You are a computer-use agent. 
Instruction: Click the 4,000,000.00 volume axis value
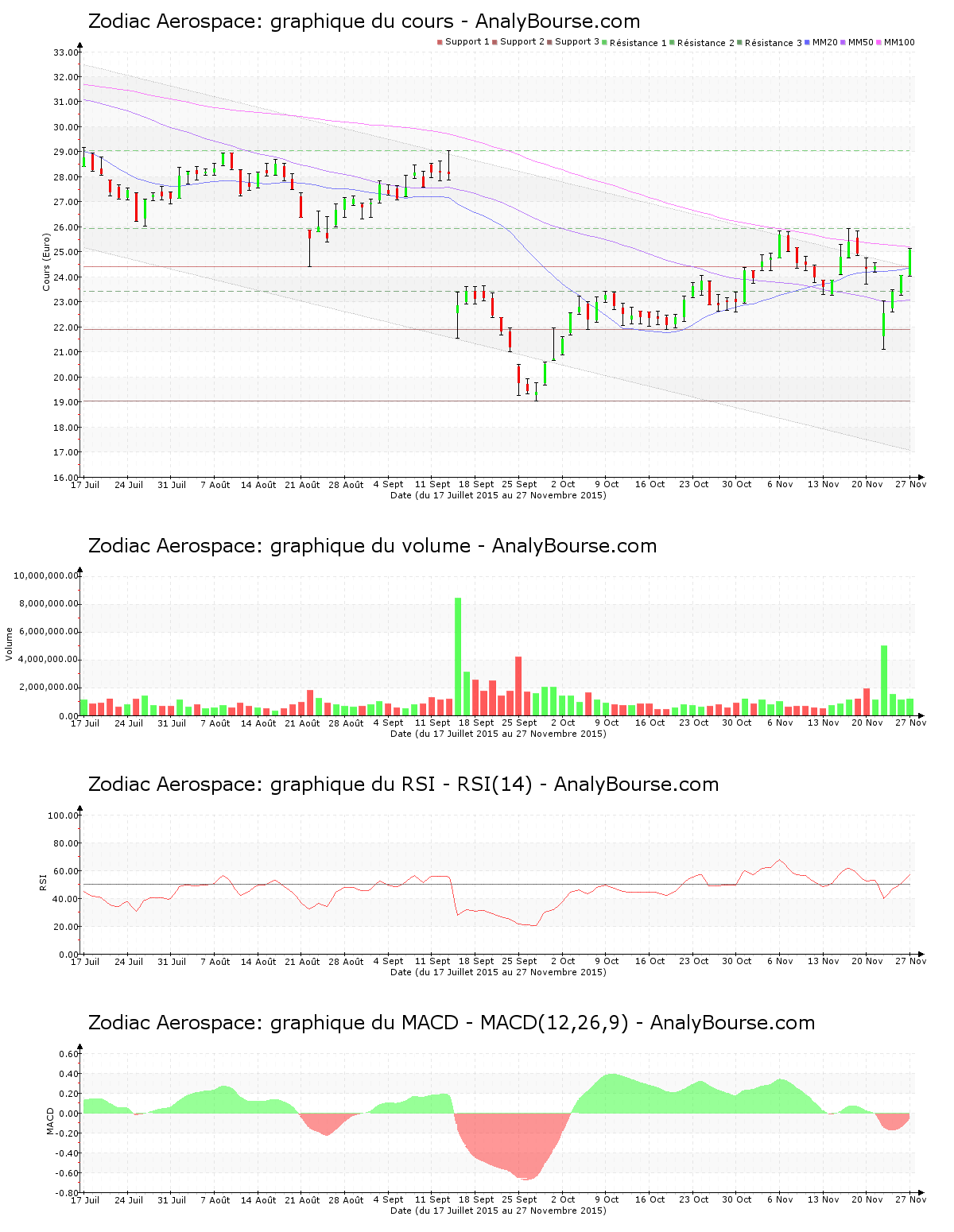pyautogui.click(x=49, y=660)
